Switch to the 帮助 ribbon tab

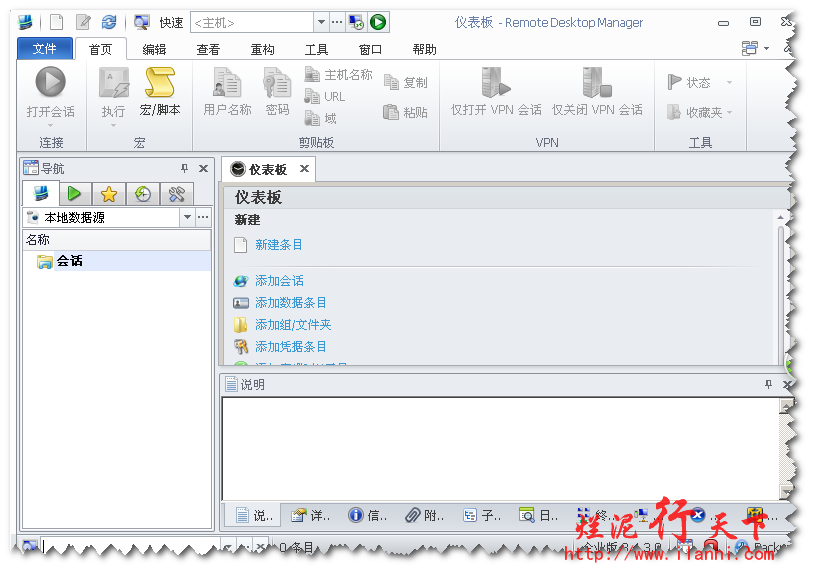pyautogui.click(x=424, y=49)
